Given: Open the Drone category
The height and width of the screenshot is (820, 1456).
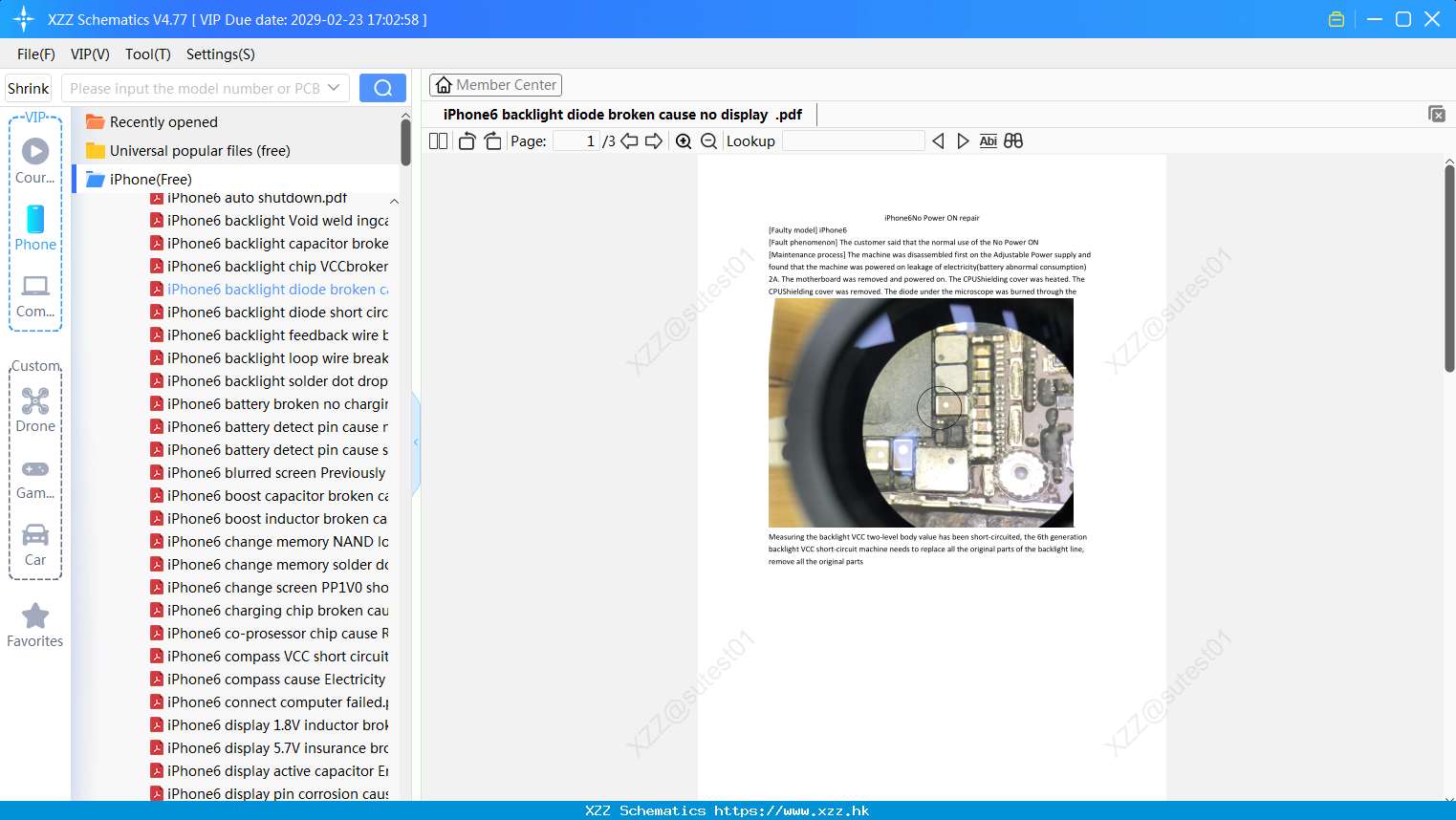Looking at the screenshot, I should [x=35, y=410].
